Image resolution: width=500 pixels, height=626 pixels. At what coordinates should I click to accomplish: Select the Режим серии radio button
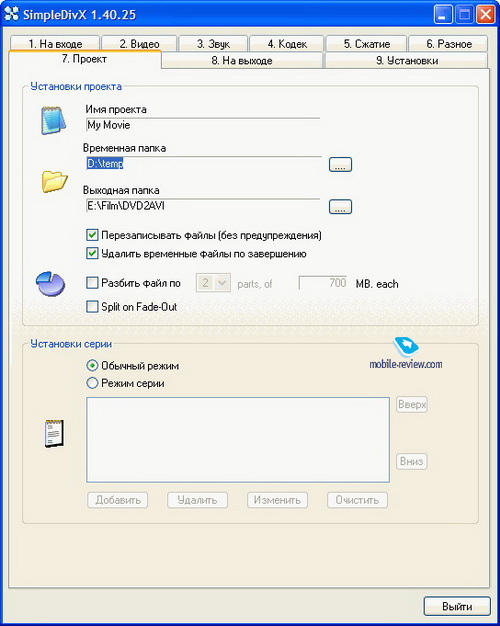click(x=92, y=383)
